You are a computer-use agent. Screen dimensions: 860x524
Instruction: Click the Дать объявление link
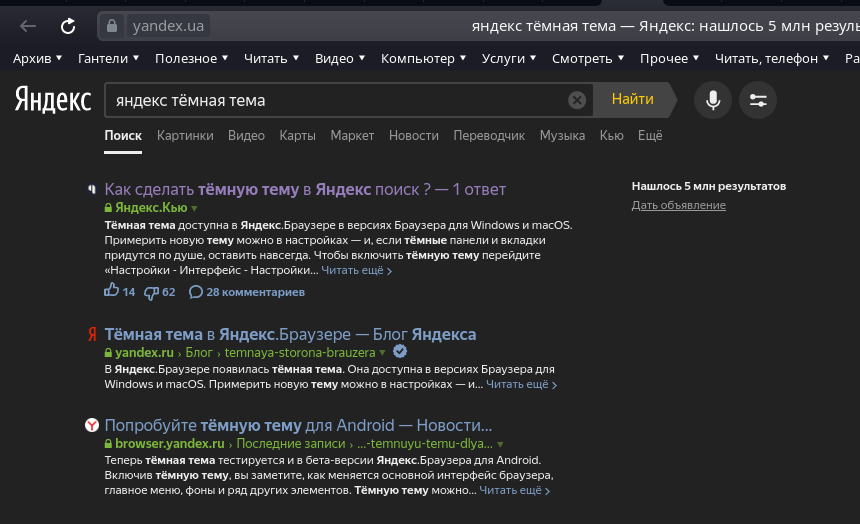[678, 205]
